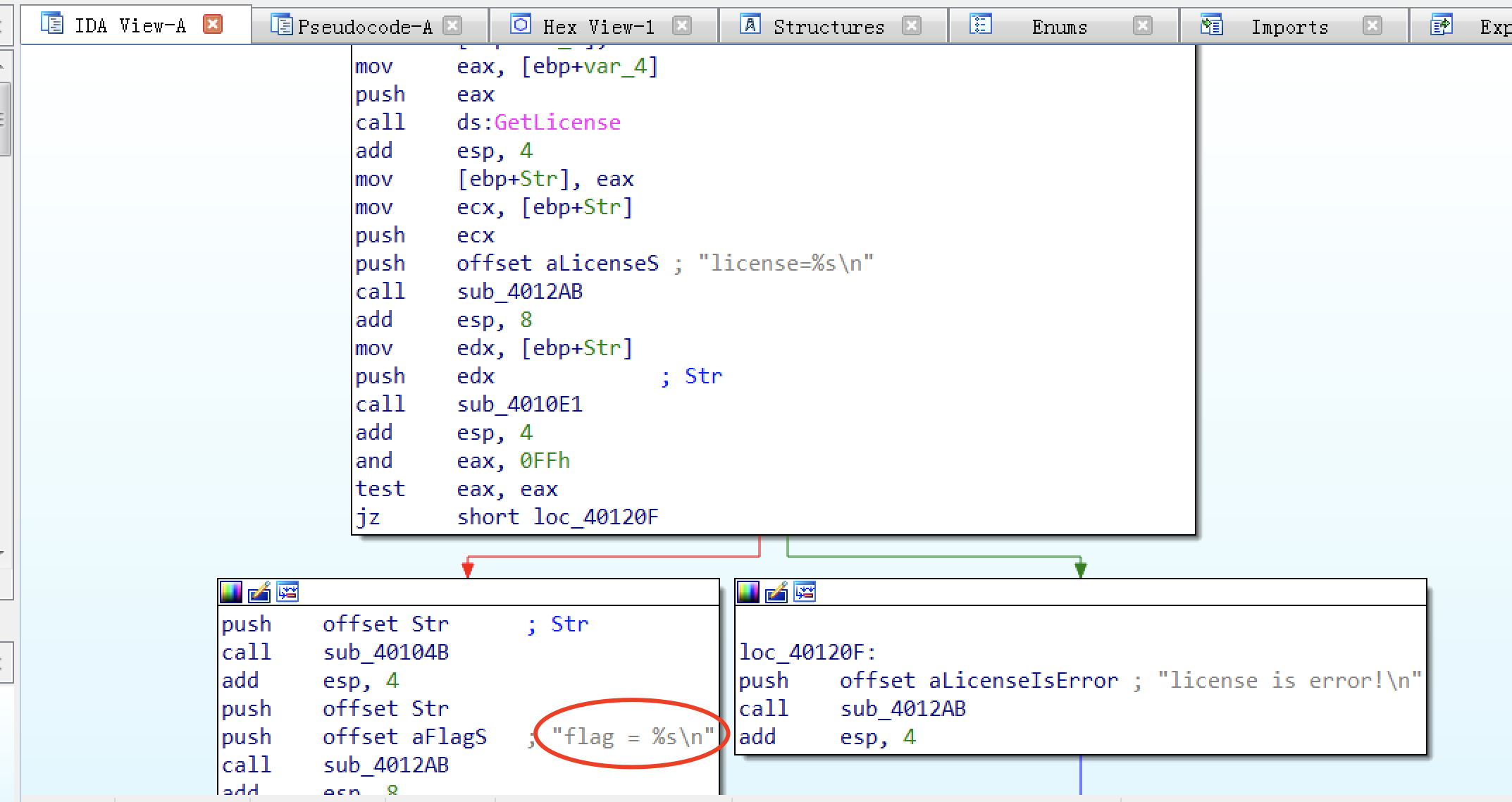
Task: Click the group nodes icon on loc_40120F block
Action: click(805, 592)
